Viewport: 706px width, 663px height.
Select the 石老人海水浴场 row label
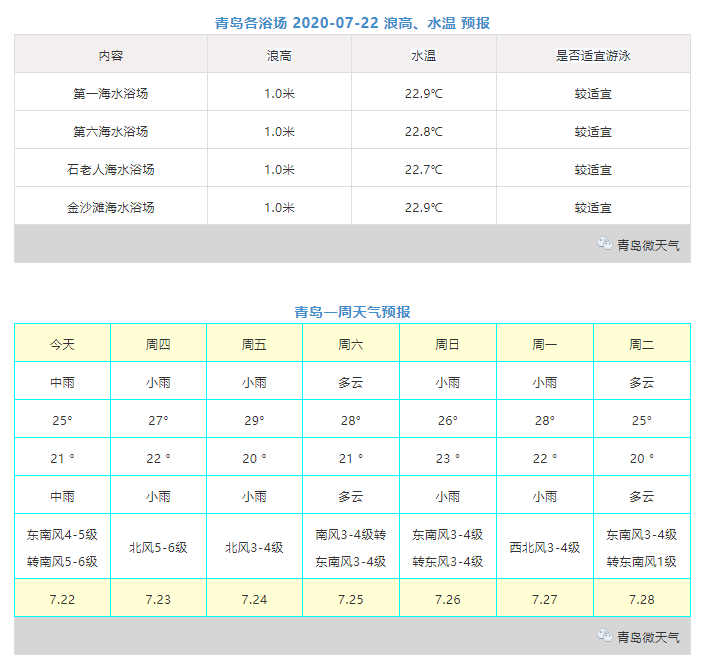tap(111, 169)
